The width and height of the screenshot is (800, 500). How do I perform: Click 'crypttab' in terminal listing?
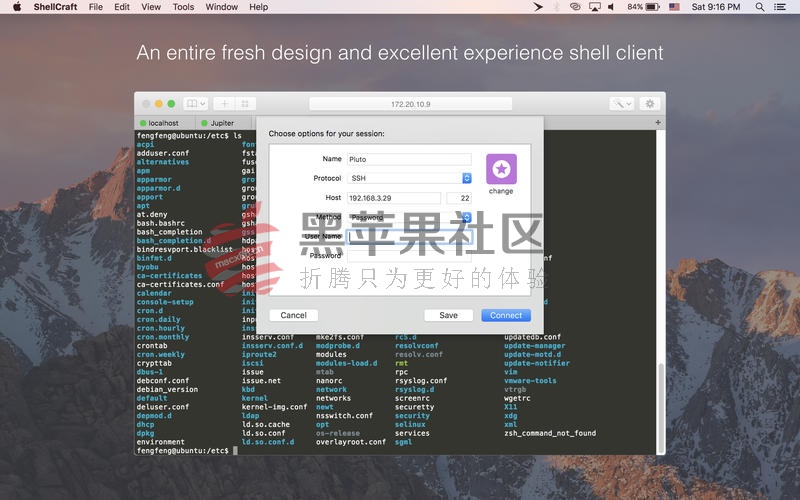[154, 363]
